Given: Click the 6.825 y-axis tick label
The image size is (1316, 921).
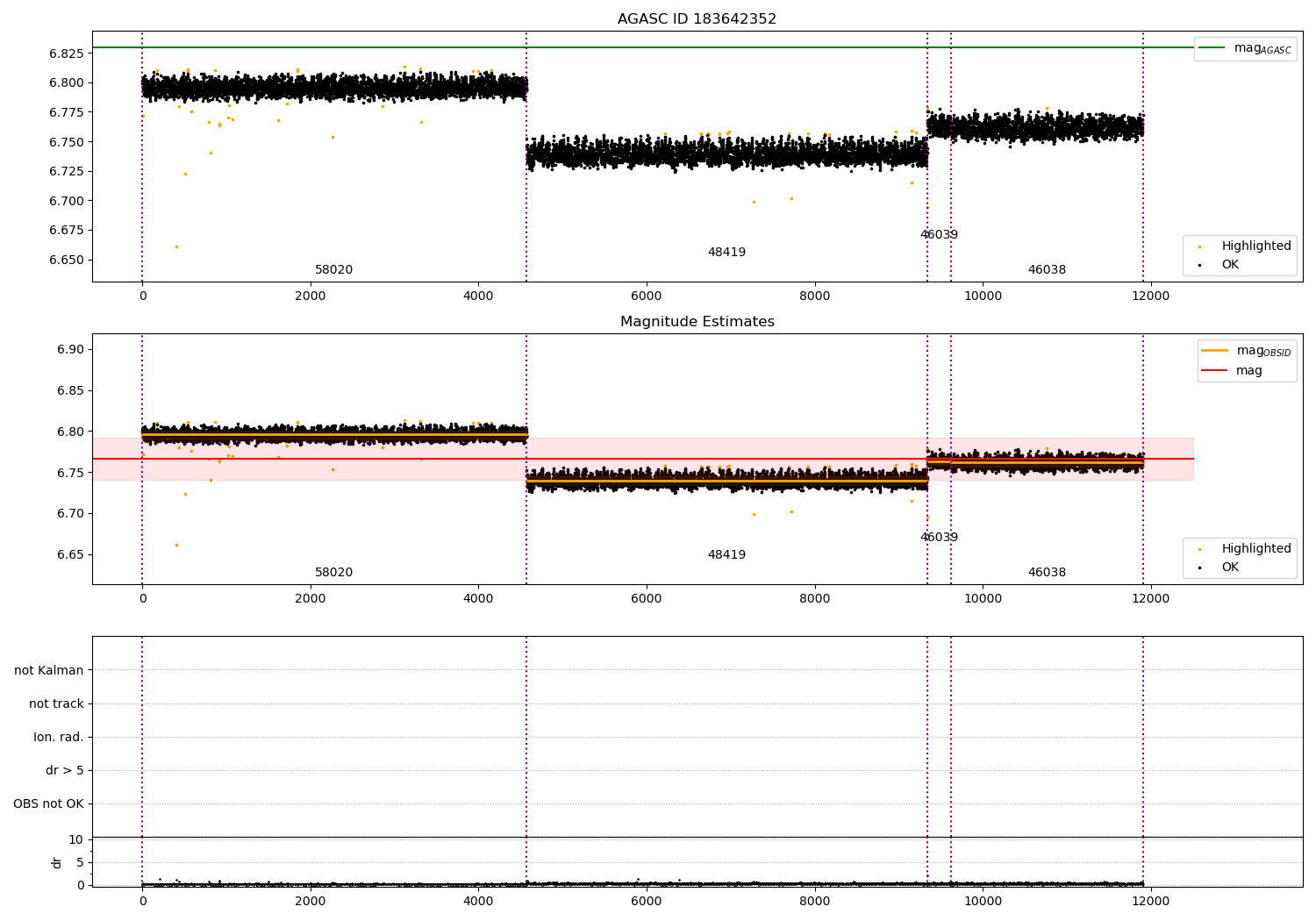Looking at the screenshot, I should click(x=67, y=54).
